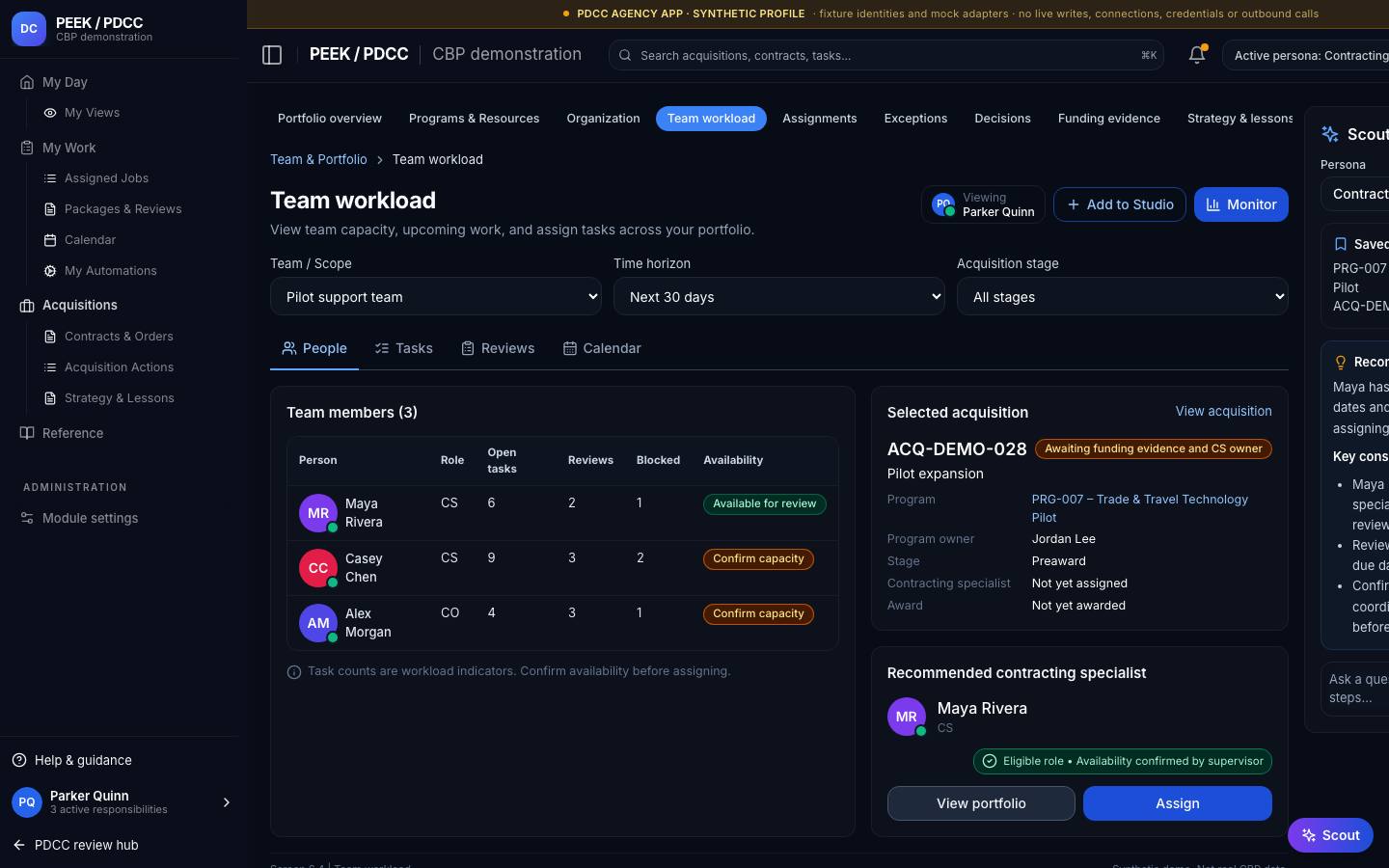
Task: Launch the Scout floating button
Action: coord(1330,835)
